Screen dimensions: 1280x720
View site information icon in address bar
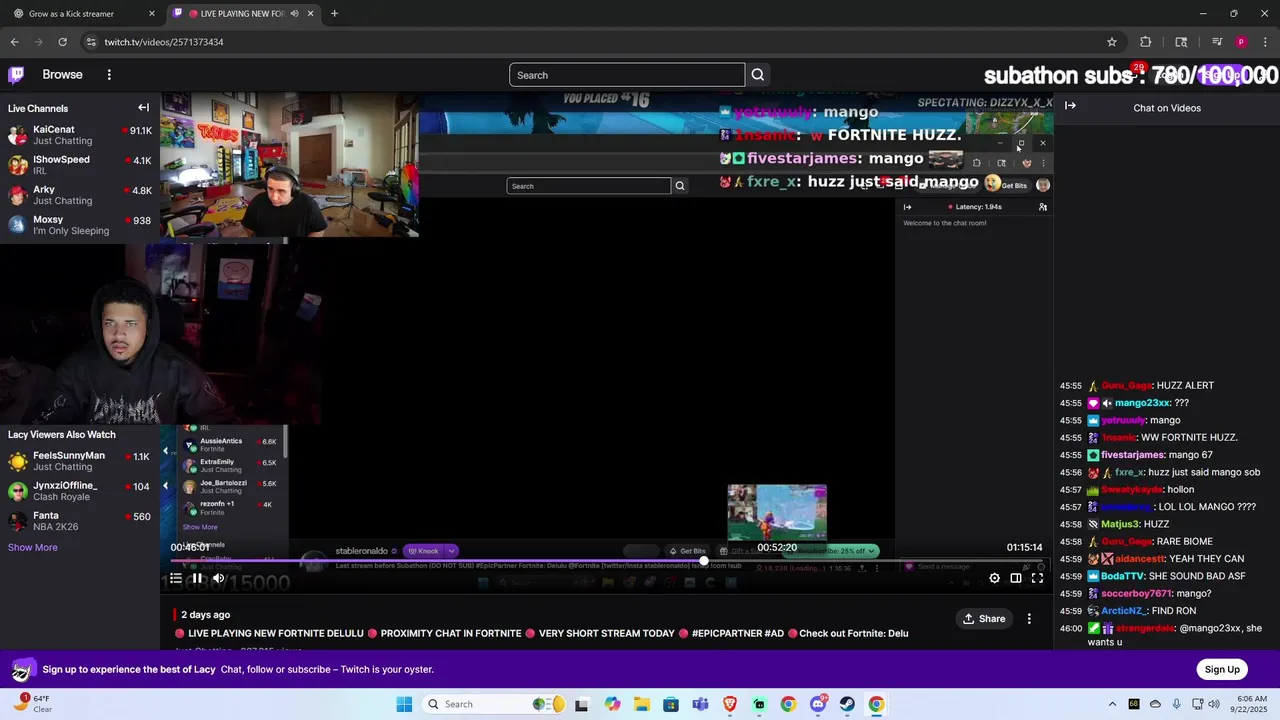pyautogui.click(x=91, y=42)
